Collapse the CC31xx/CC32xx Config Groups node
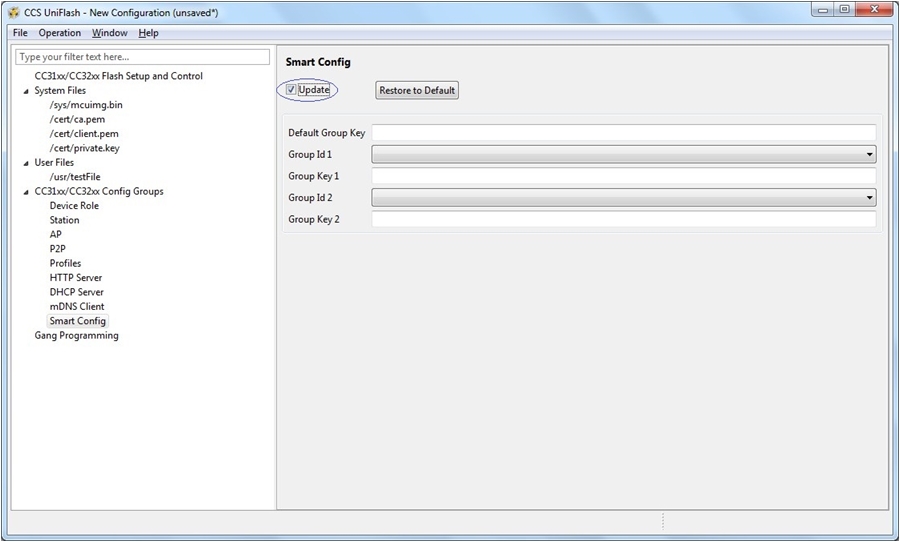This screenshot has width=900, height=542. coord(26,192)
